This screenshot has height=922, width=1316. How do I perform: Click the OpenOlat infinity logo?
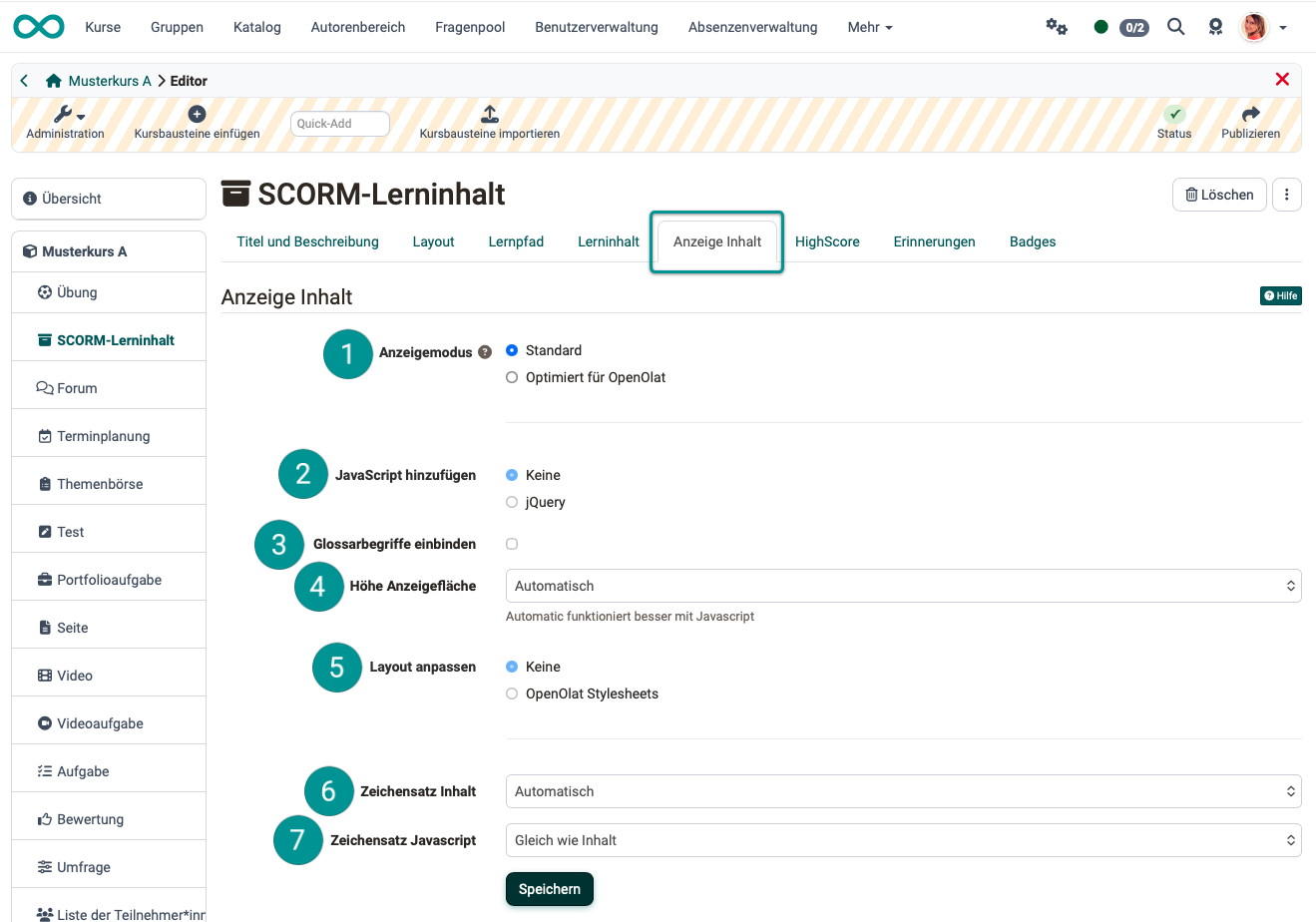pyautogui.click(x=38, y=26)
